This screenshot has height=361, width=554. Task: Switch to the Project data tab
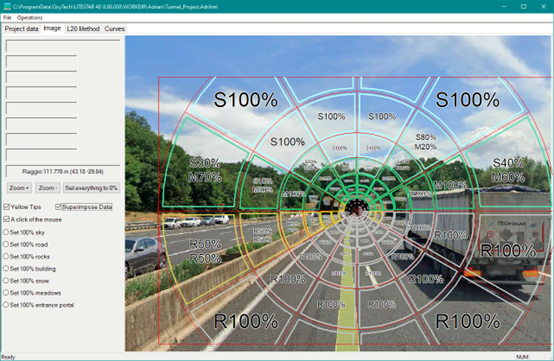21,29
